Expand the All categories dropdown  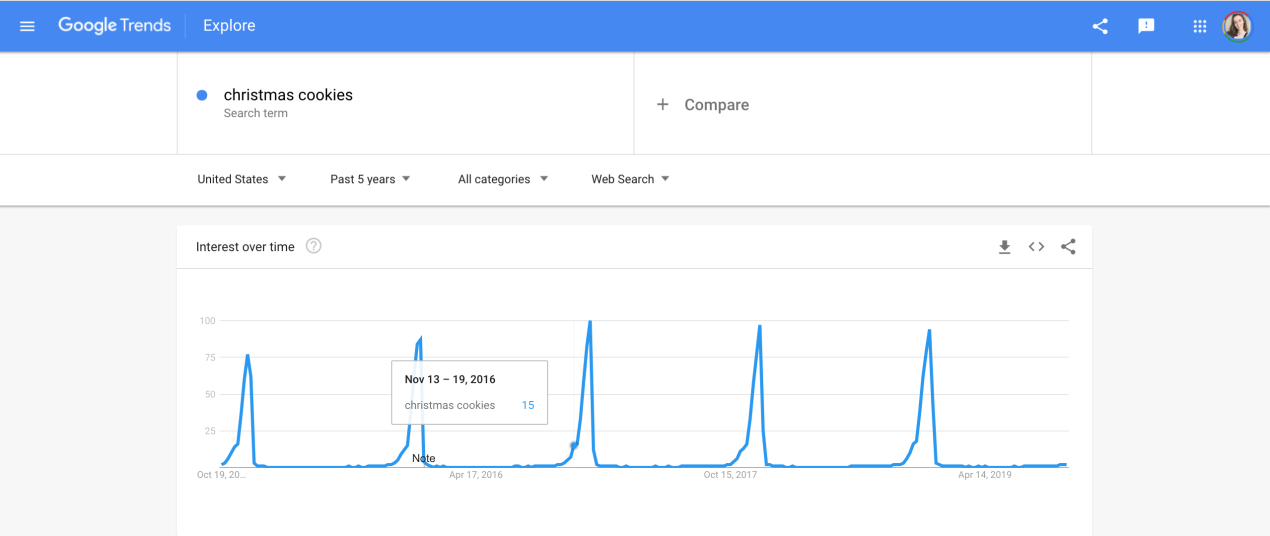point(503,179)
